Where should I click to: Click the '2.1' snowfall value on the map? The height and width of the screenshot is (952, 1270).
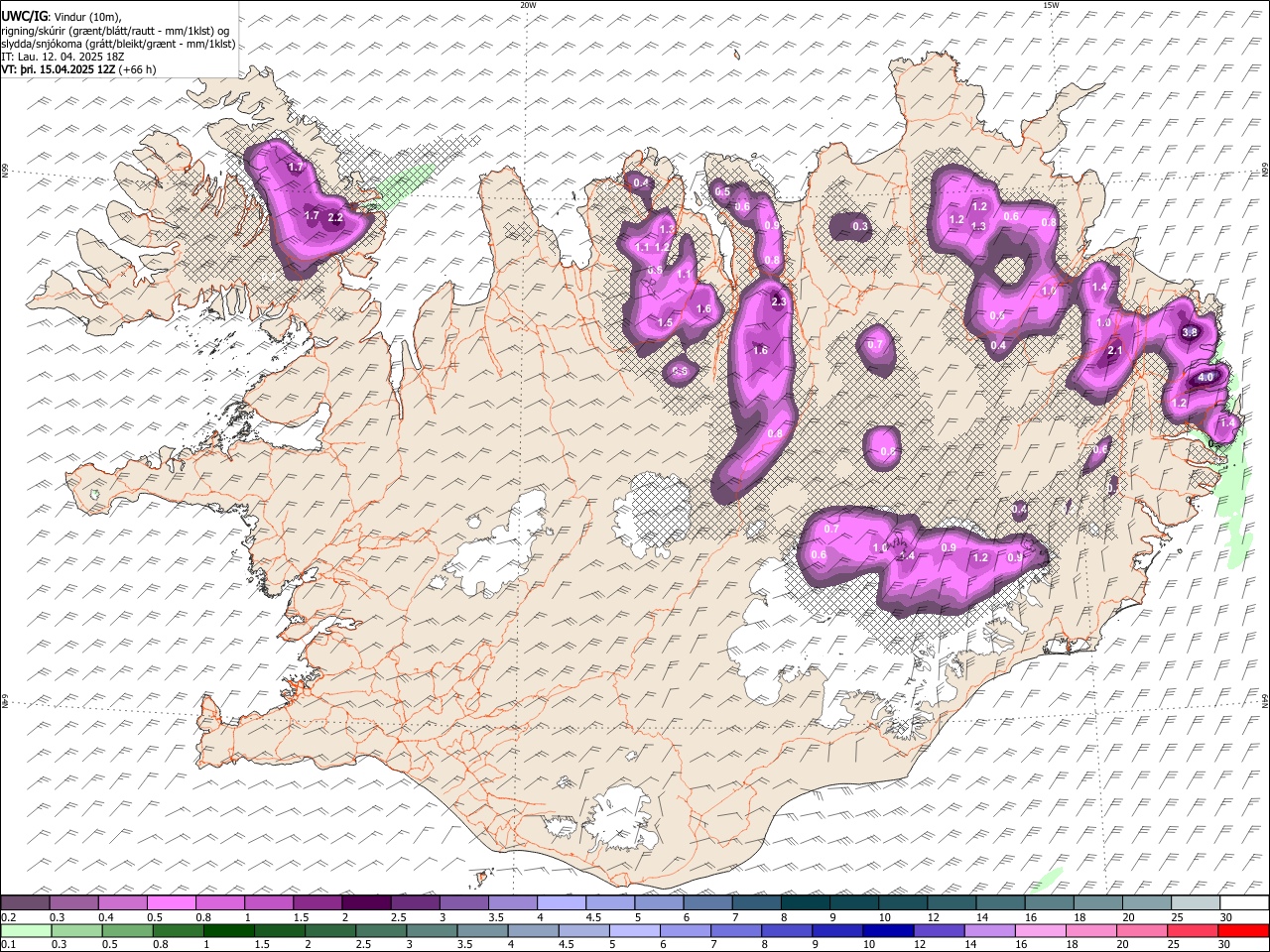(x=1114, y=350)
